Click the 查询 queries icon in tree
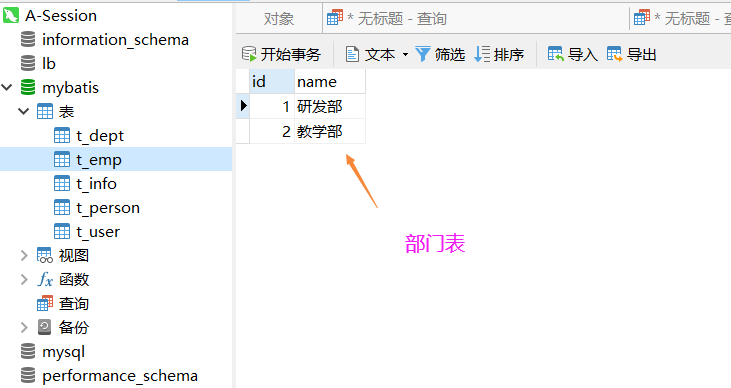 tap(45, 304)
